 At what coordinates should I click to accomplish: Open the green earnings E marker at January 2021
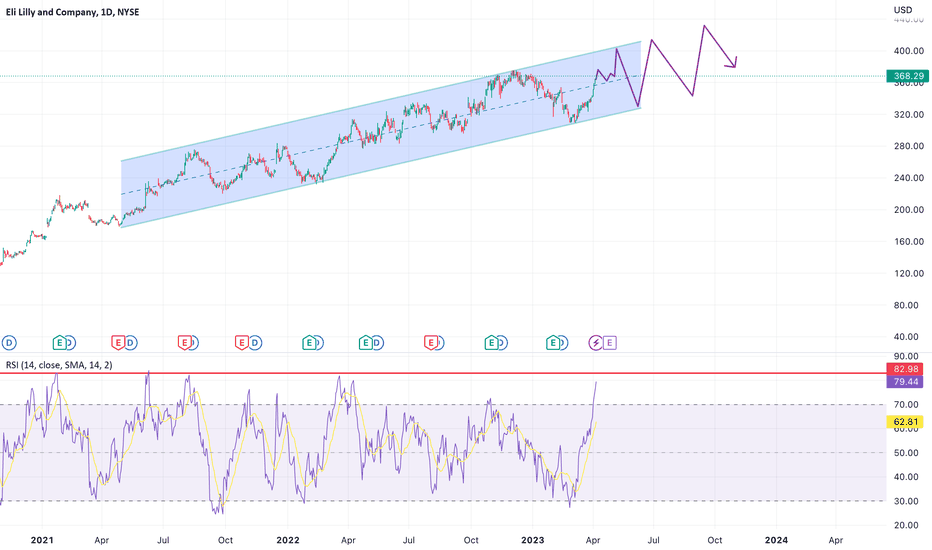(59, 342)
